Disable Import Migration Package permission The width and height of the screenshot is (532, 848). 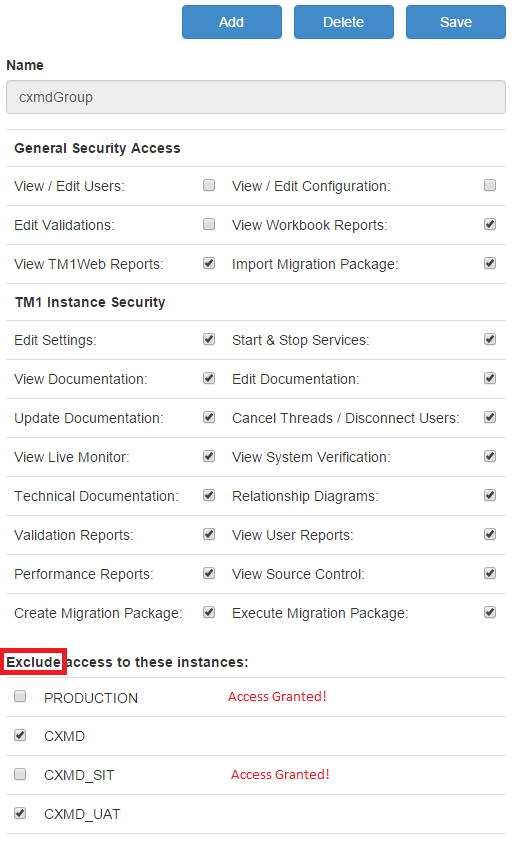(490, 263)
